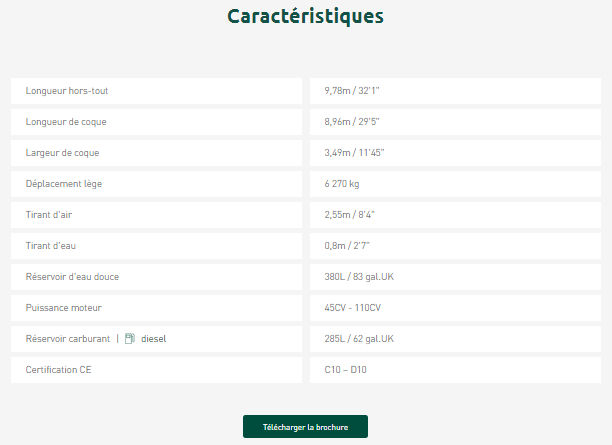This screenshot has width=612, height=445.
Task: Click the fuel pump icon beside diesel
Action: 130,339
